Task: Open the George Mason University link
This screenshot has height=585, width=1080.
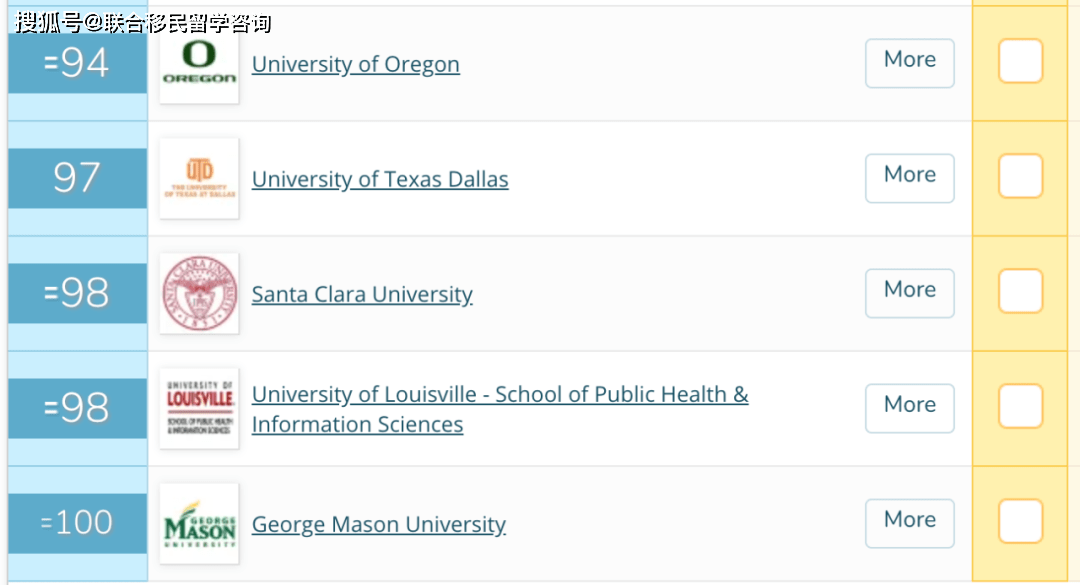Action: (x=379, y=525)
